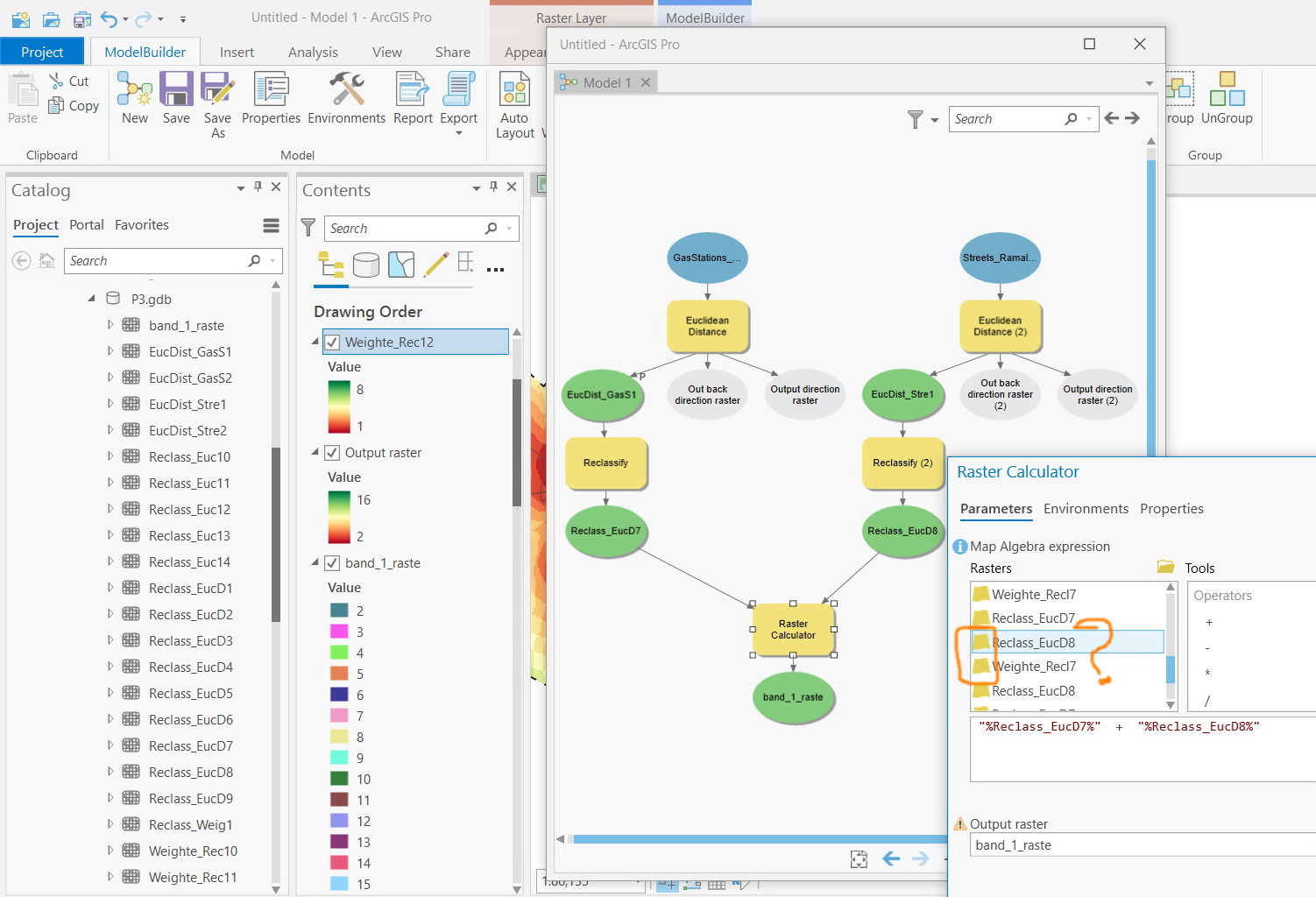Screen dimensions: 1316x897
Task: Toggle Weighte_Rec12 layer visibility checkbox
Action: 332,343
